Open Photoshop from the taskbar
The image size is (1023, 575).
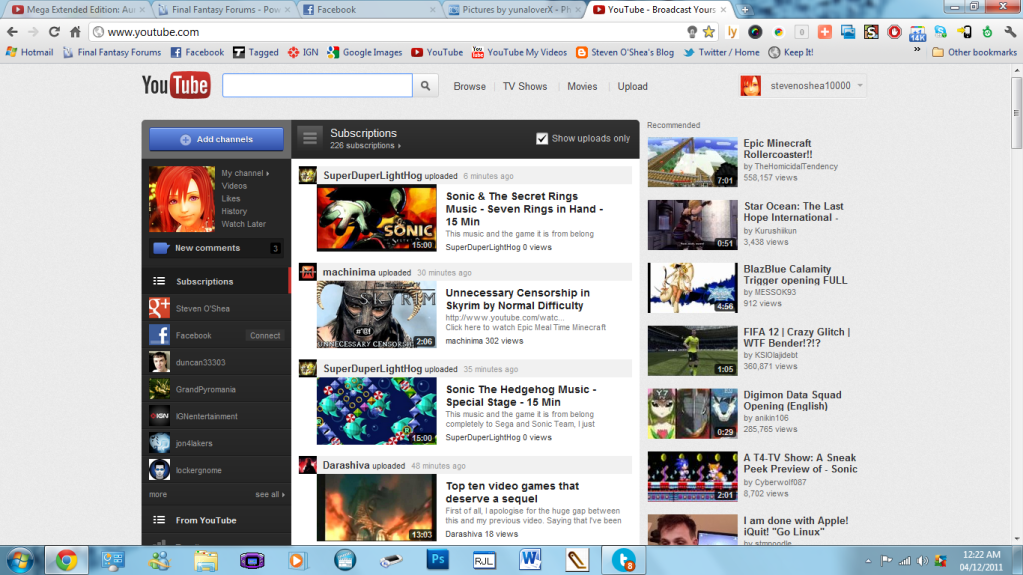click(x=438, y=559)
